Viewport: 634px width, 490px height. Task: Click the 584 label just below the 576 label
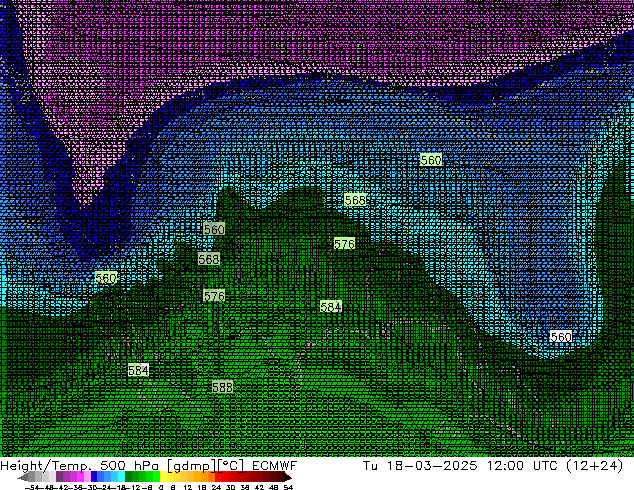click(331, 307)
